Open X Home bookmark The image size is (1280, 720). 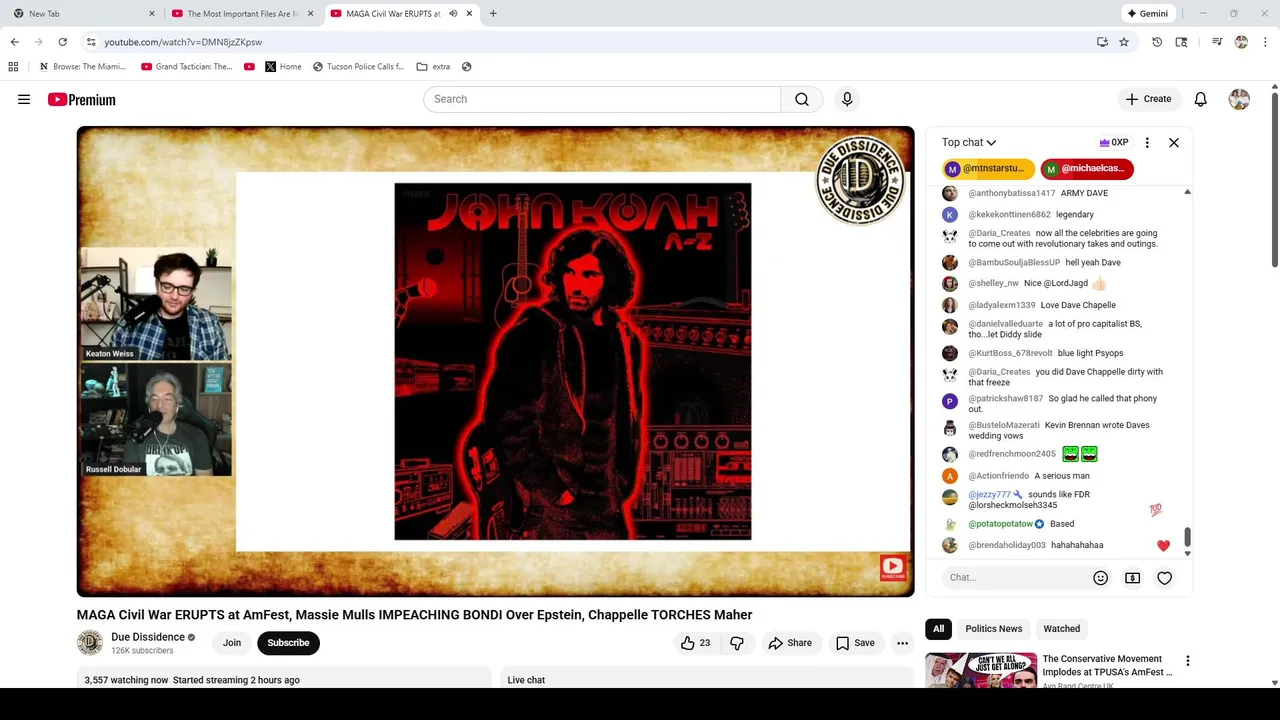283,67
